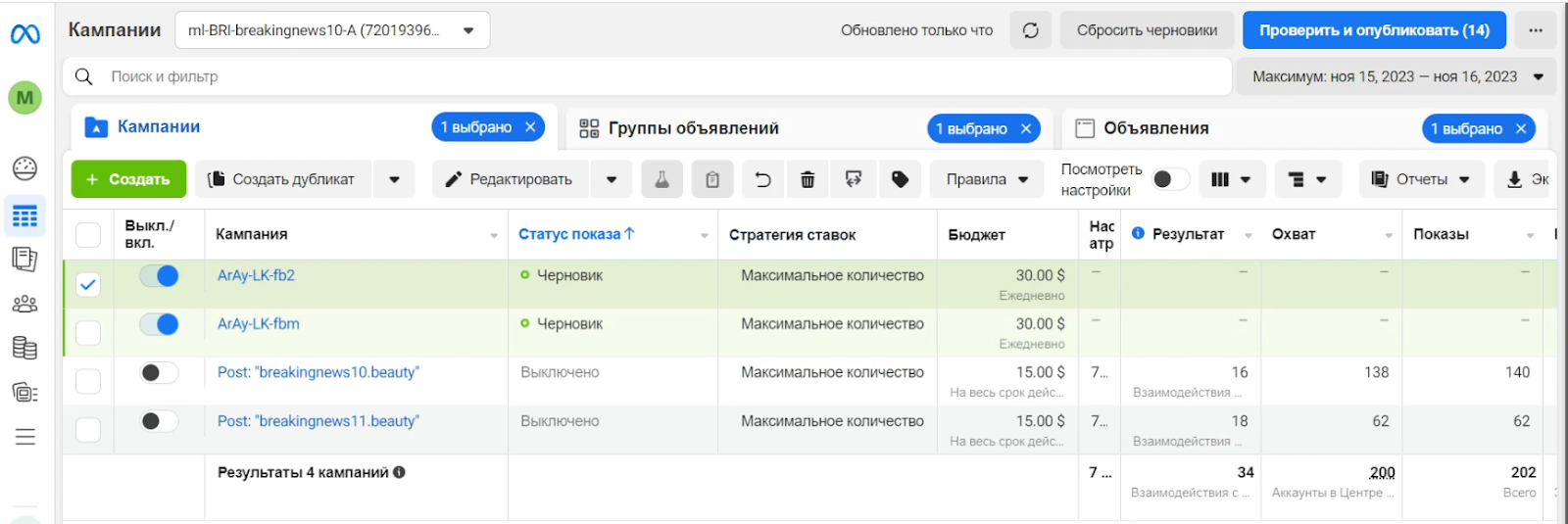
Task: Click info icon beside Результаты 4 кампаний
Action: coord(399,472)
